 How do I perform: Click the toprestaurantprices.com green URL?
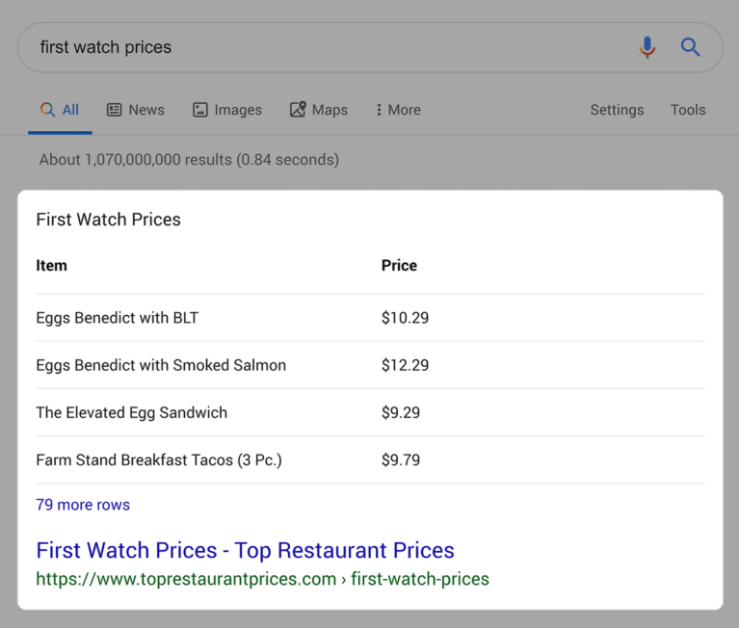tap(263, 579)
